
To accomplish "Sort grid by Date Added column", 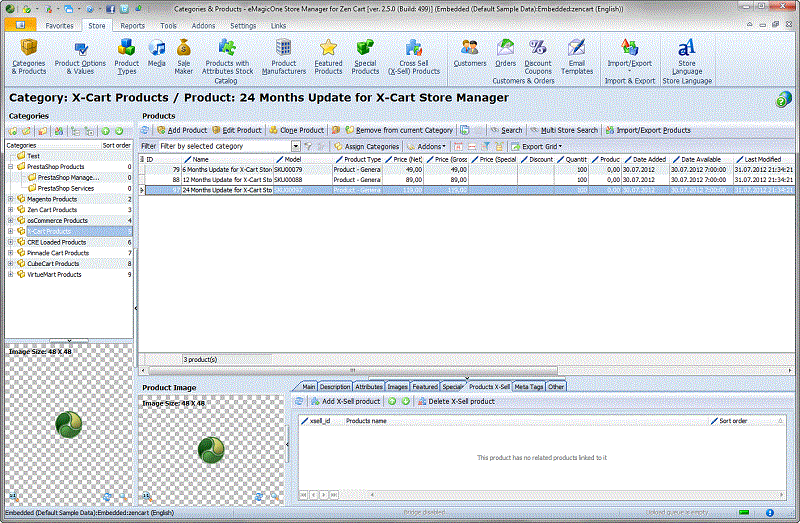I will tap(645, 159).
